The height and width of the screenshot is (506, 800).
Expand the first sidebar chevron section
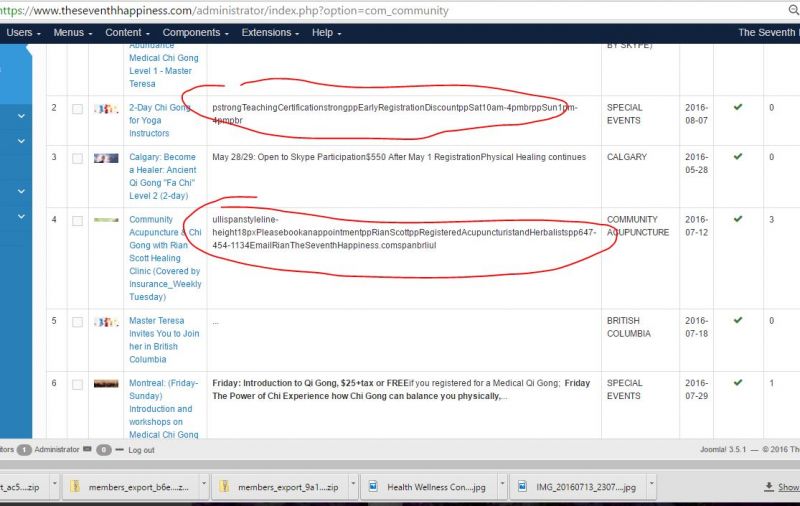(x=21, y=116)
